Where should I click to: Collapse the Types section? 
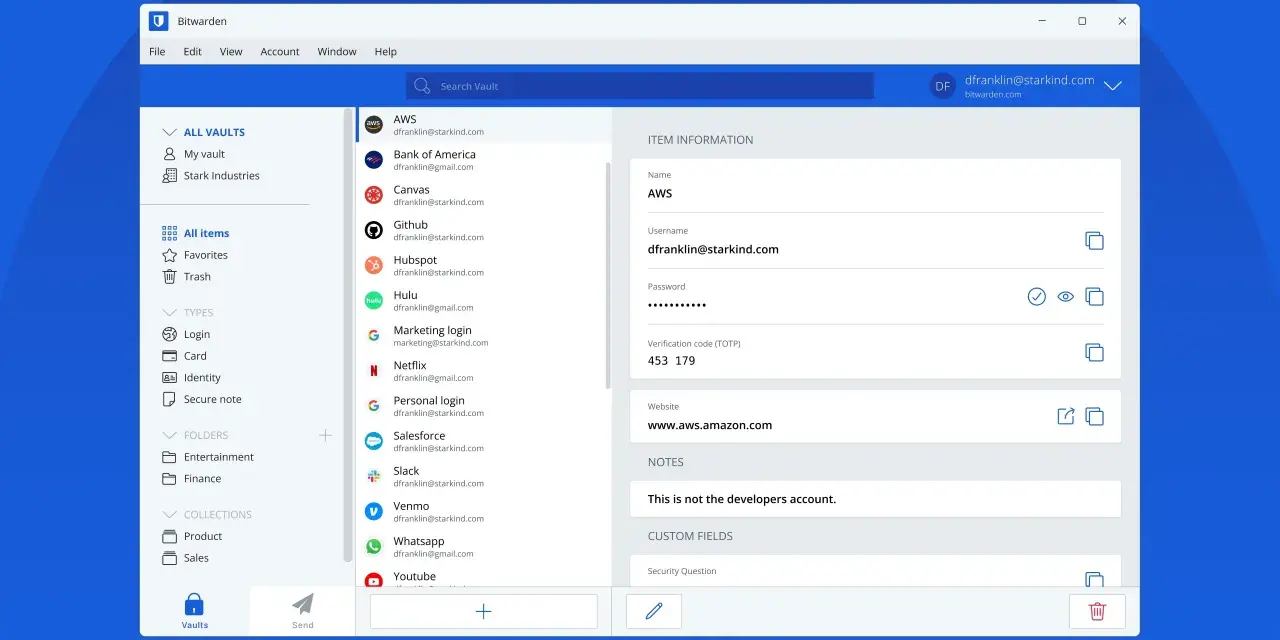(169, 313)
